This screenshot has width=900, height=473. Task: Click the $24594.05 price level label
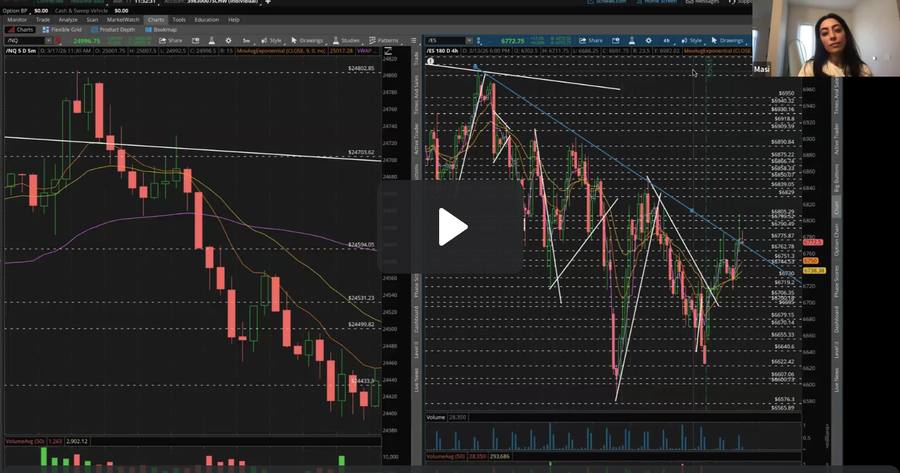[361, 245]
